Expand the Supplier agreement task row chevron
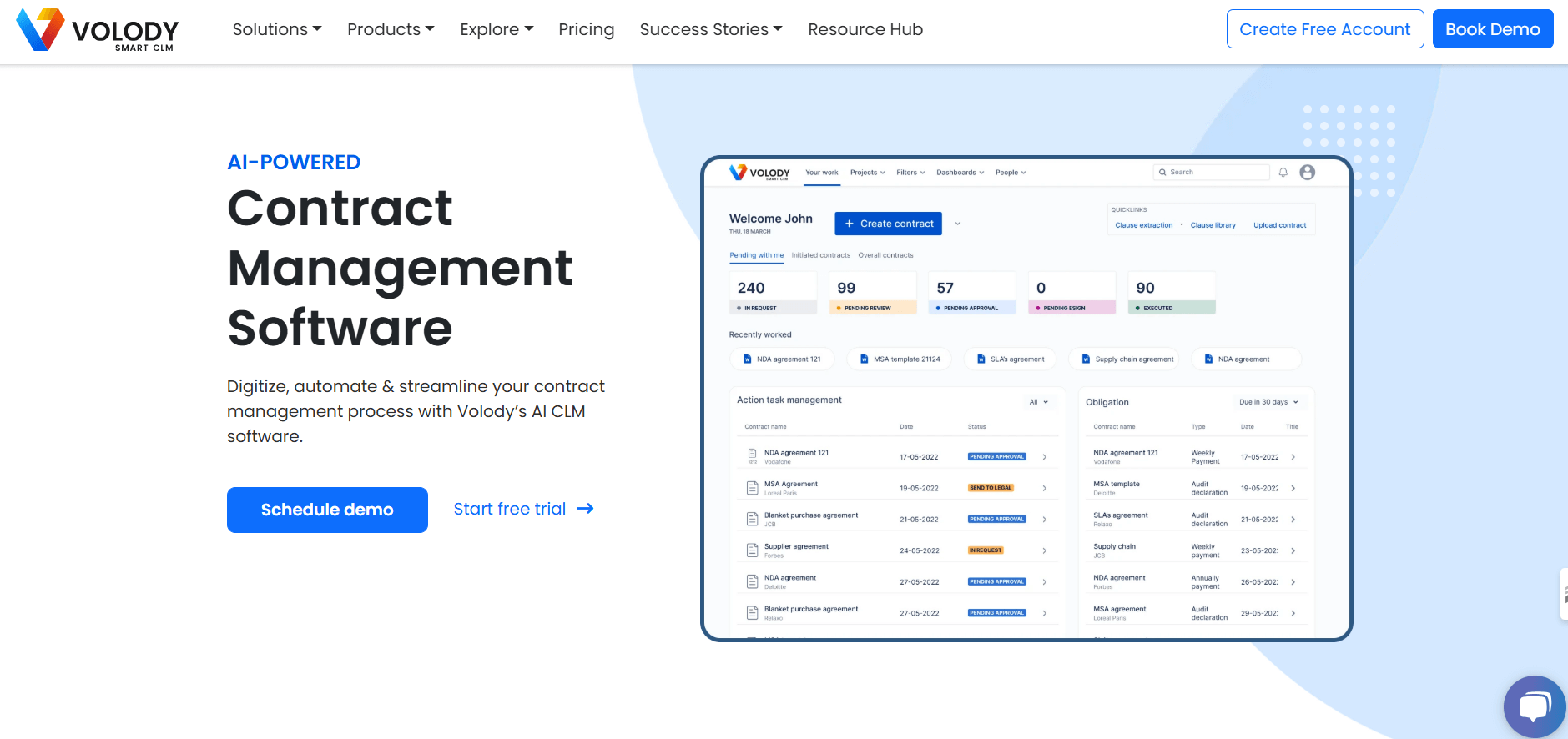The width and height of the screenshot is (1568, 739). click(1044, 550)
